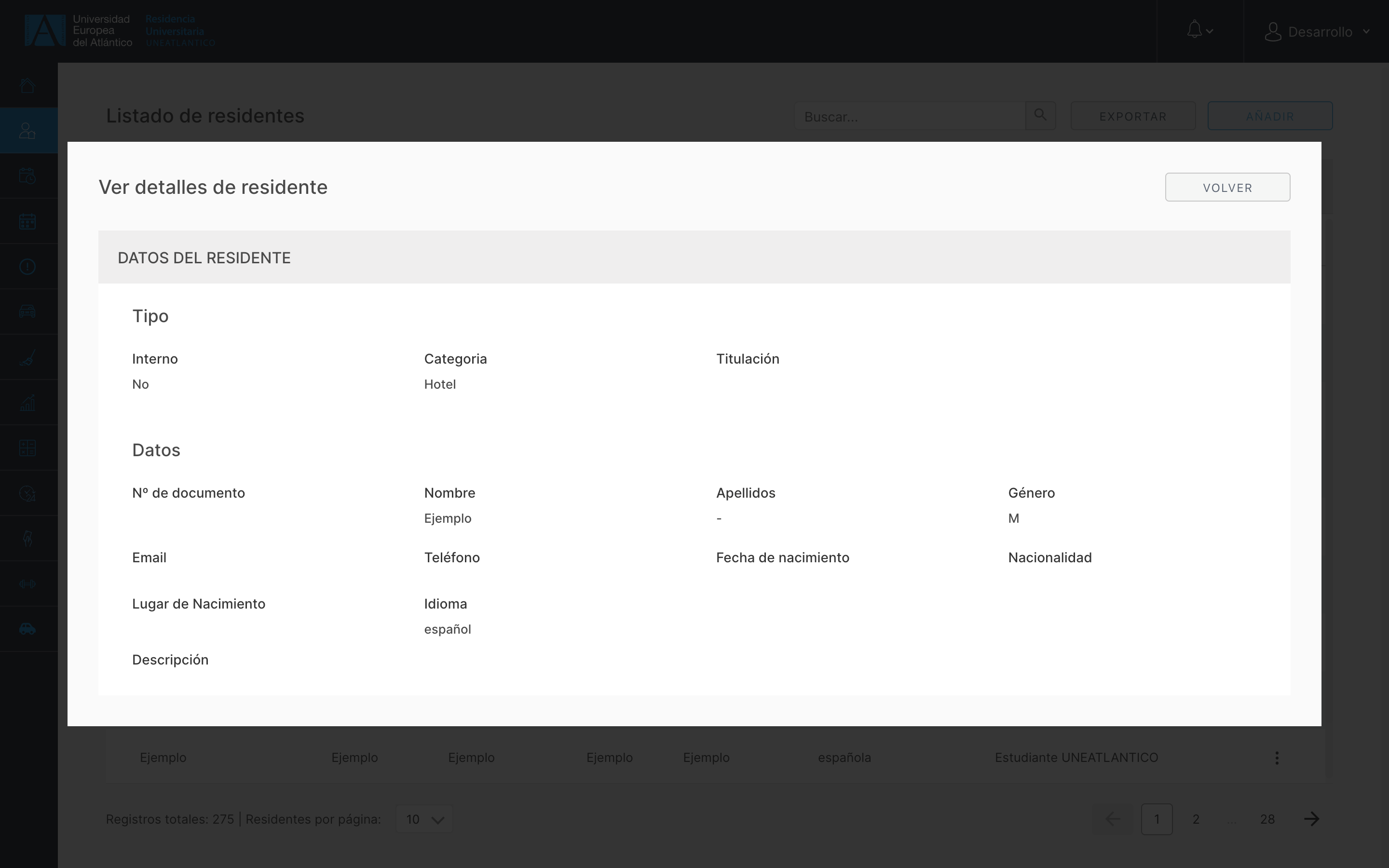Expand the Desarrollo user menu
1389x868 pixels.
pos(1317,31)
